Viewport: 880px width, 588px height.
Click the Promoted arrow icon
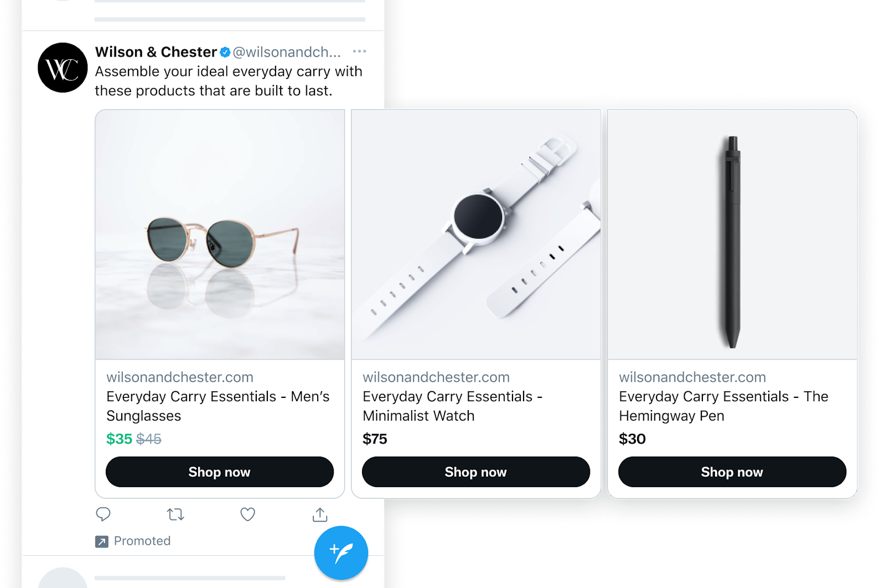[x=101, y=540]
